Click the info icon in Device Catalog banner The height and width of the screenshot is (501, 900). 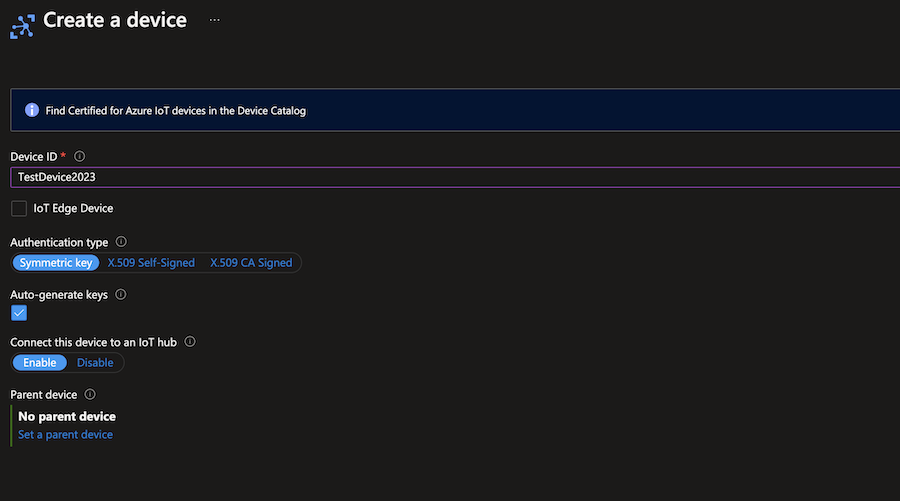pyautogui.click(x=32, y=110)
